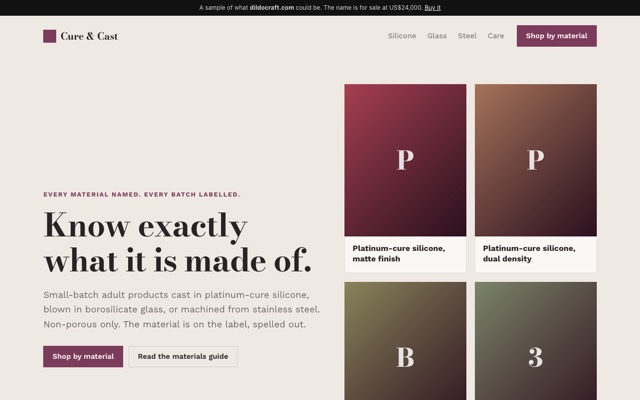Open the Cure & Cast brand name link
Screen dimensions: 640x400
(x=89, y=36)
